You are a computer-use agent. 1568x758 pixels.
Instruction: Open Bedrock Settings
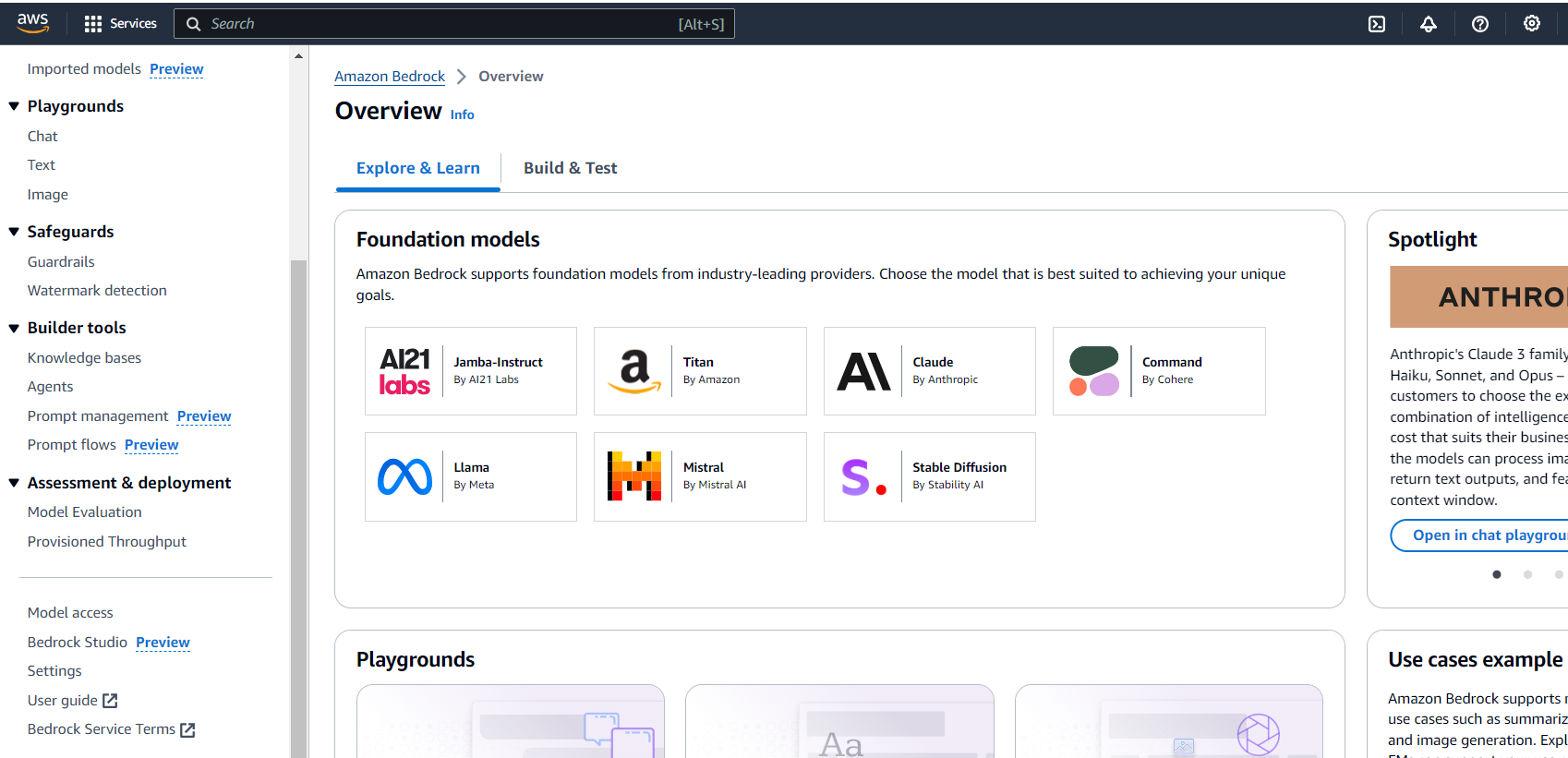click(x=54, y=671)
